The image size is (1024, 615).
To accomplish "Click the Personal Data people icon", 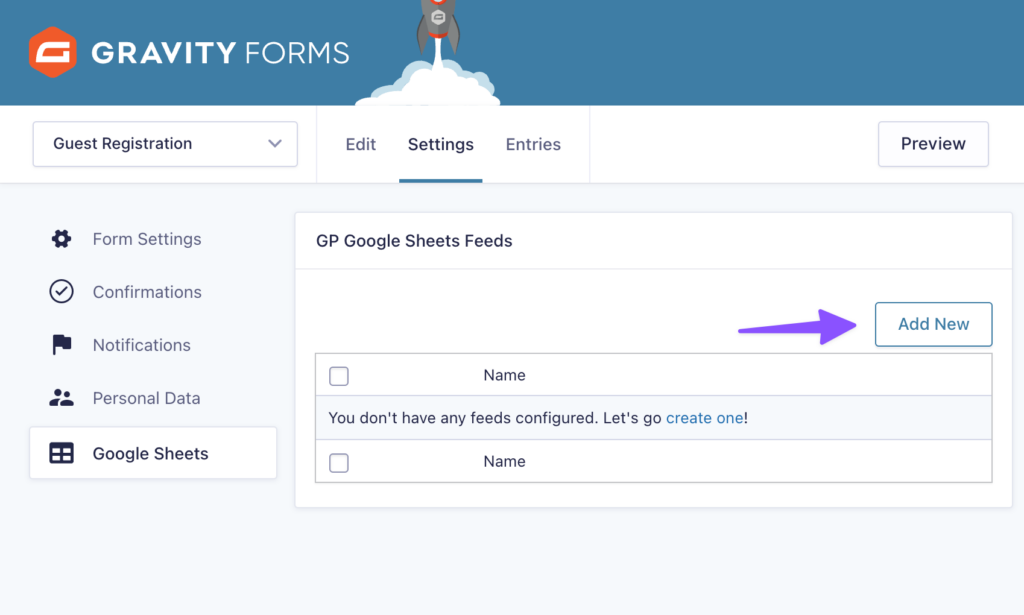I will point(61,398).
